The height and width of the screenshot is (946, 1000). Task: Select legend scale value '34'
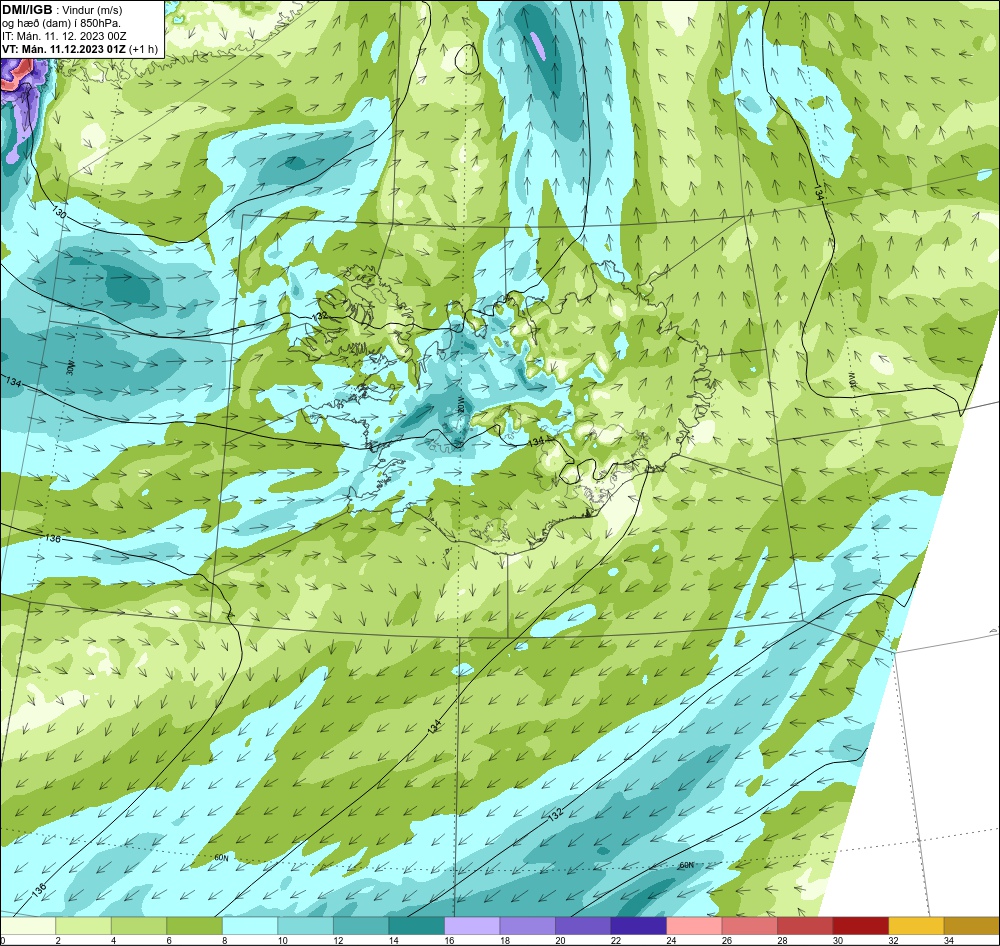pos(948,940)
